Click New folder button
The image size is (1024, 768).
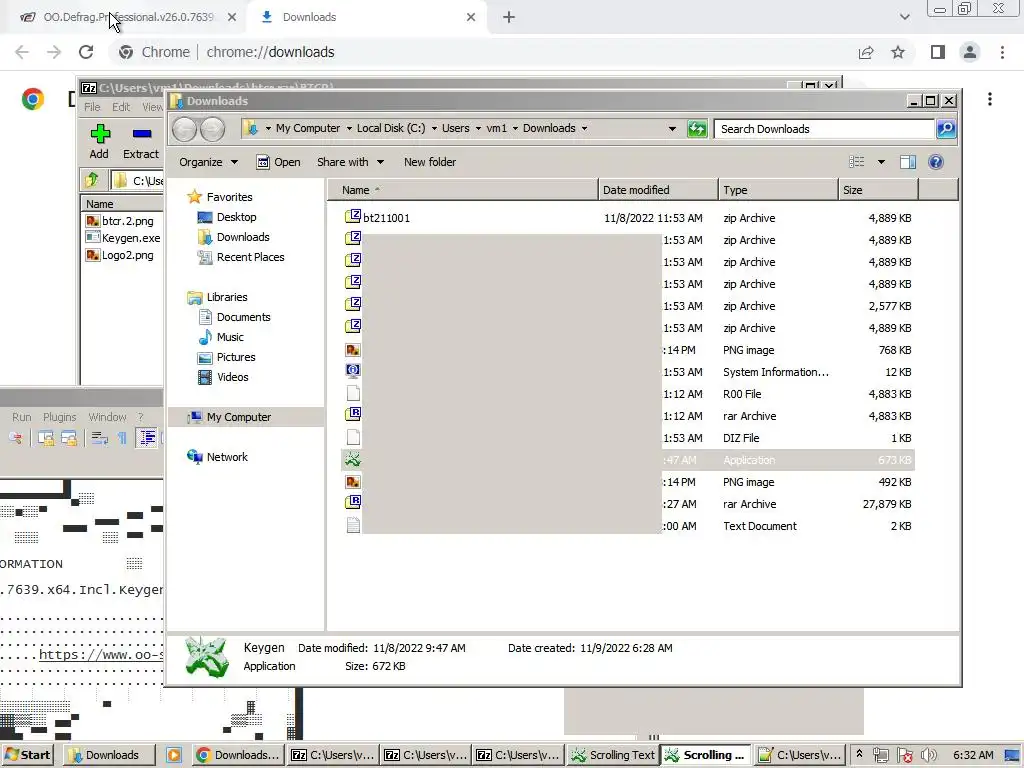click(x=430, y=162)
